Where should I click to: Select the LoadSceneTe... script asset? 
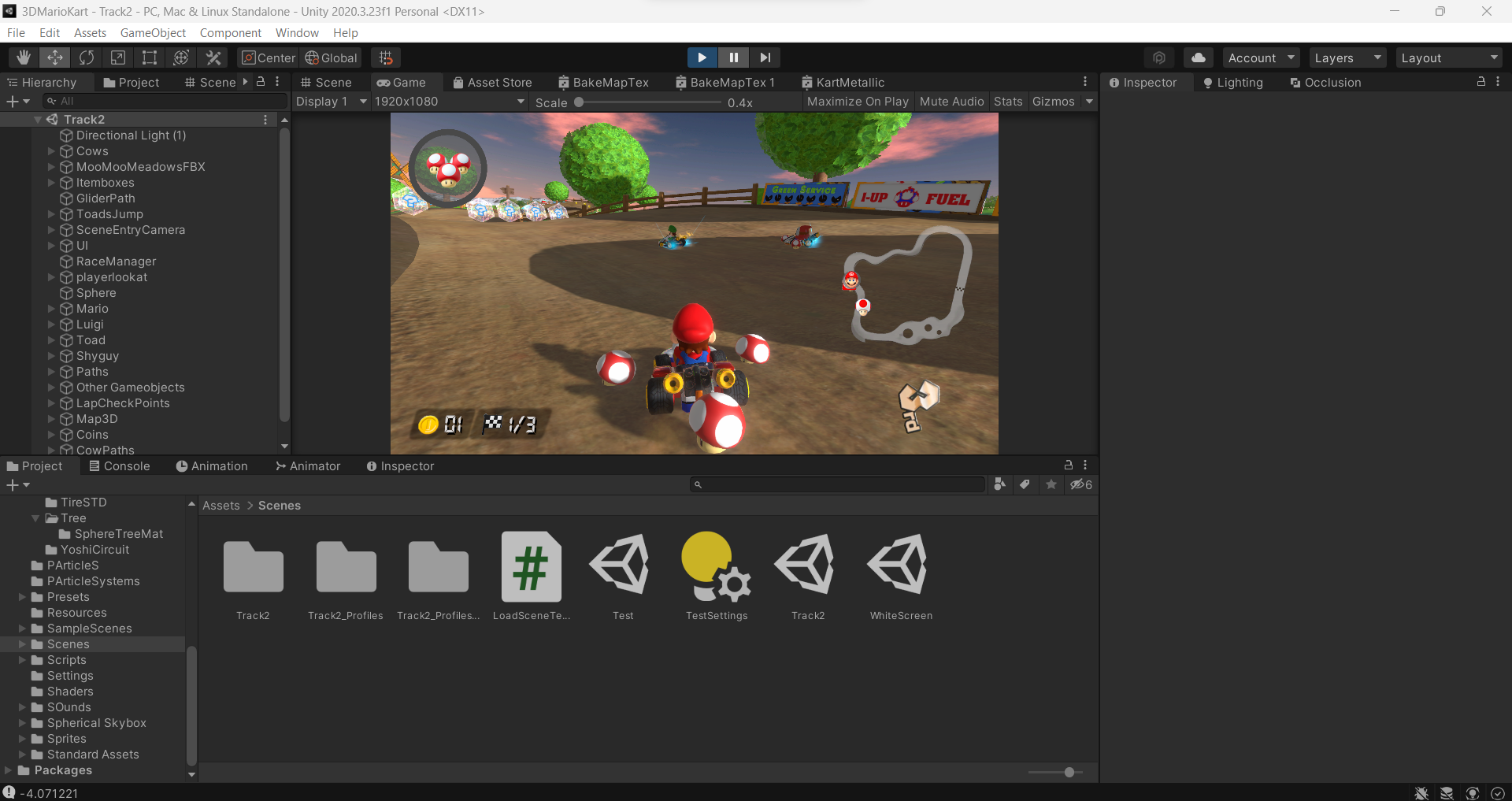click(x=532, y=577)
